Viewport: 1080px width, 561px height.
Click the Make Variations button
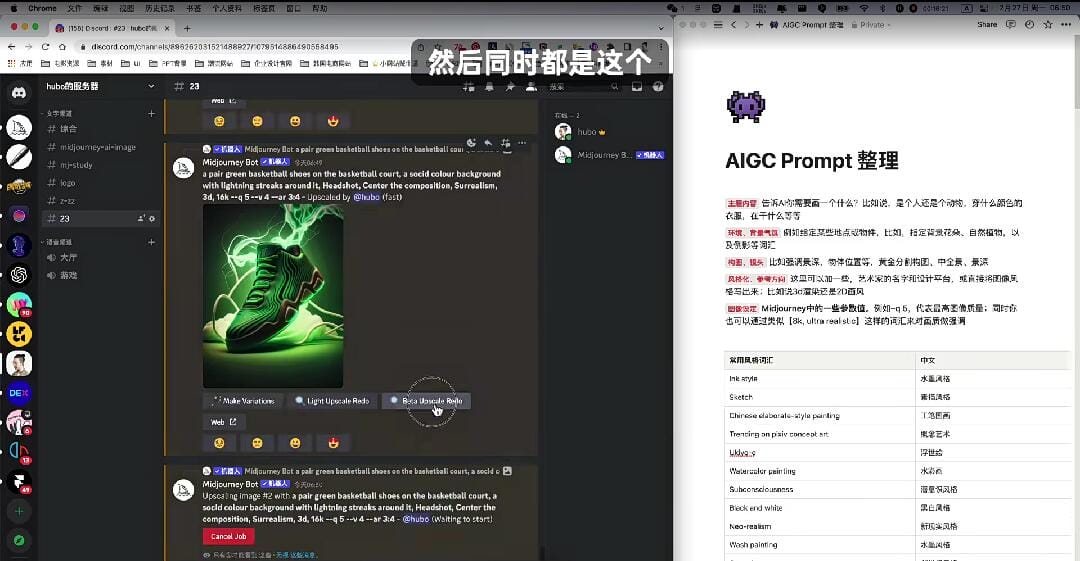tap(244, 400)
